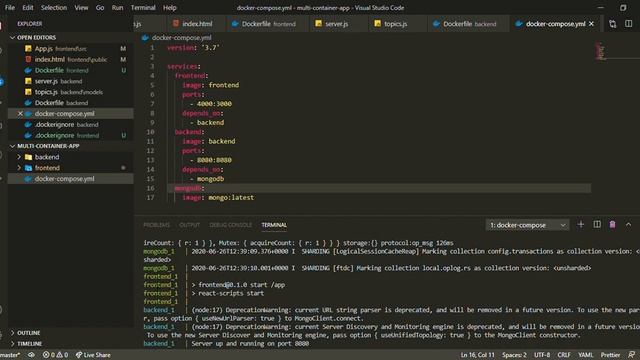640x360 pixels.
Task: Change language mode YAML
Action: 586,355
